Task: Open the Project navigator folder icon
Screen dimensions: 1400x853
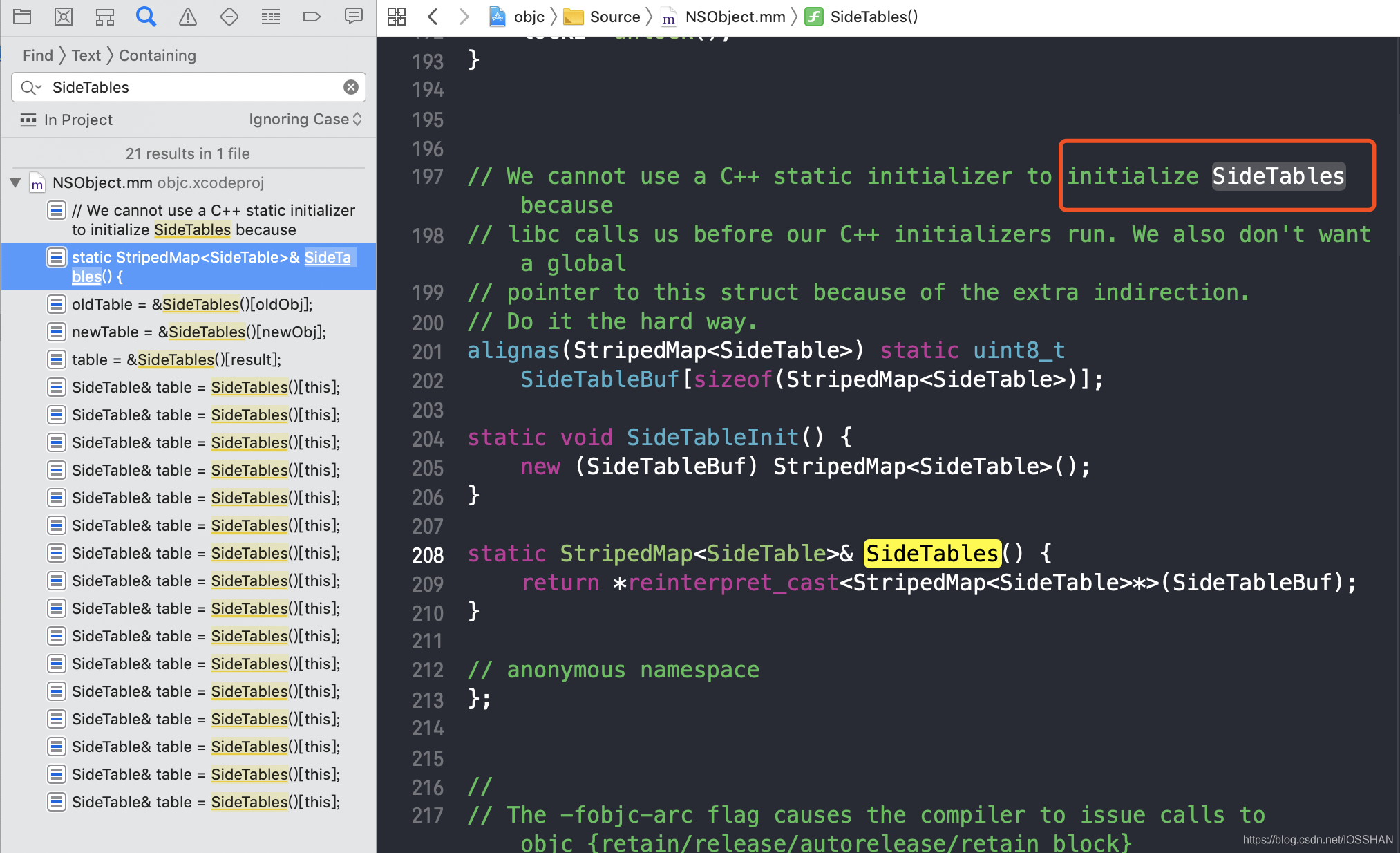Action: pos(22,17)
